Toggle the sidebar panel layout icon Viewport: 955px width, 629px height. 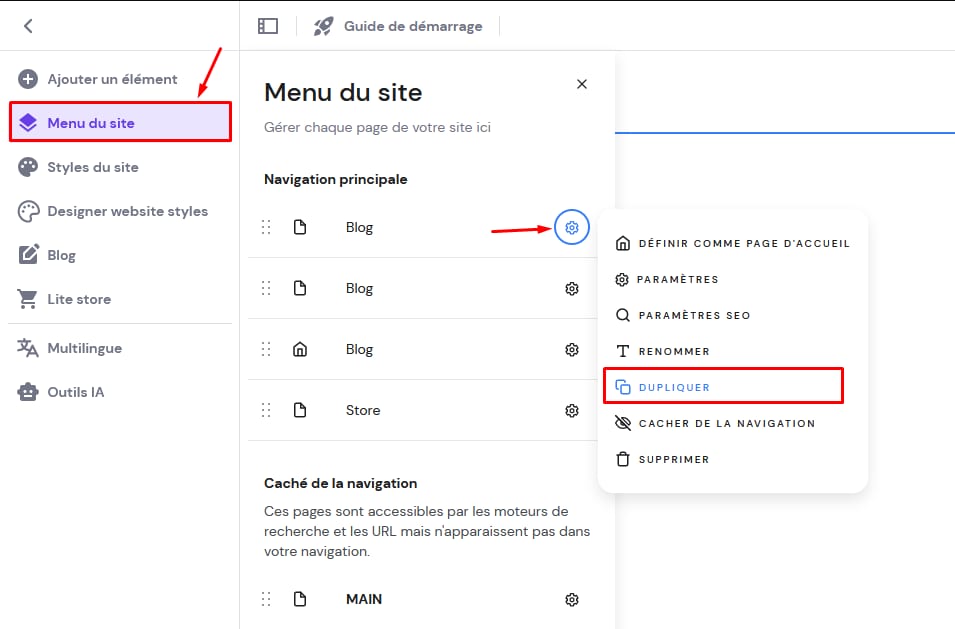(267, 26)
